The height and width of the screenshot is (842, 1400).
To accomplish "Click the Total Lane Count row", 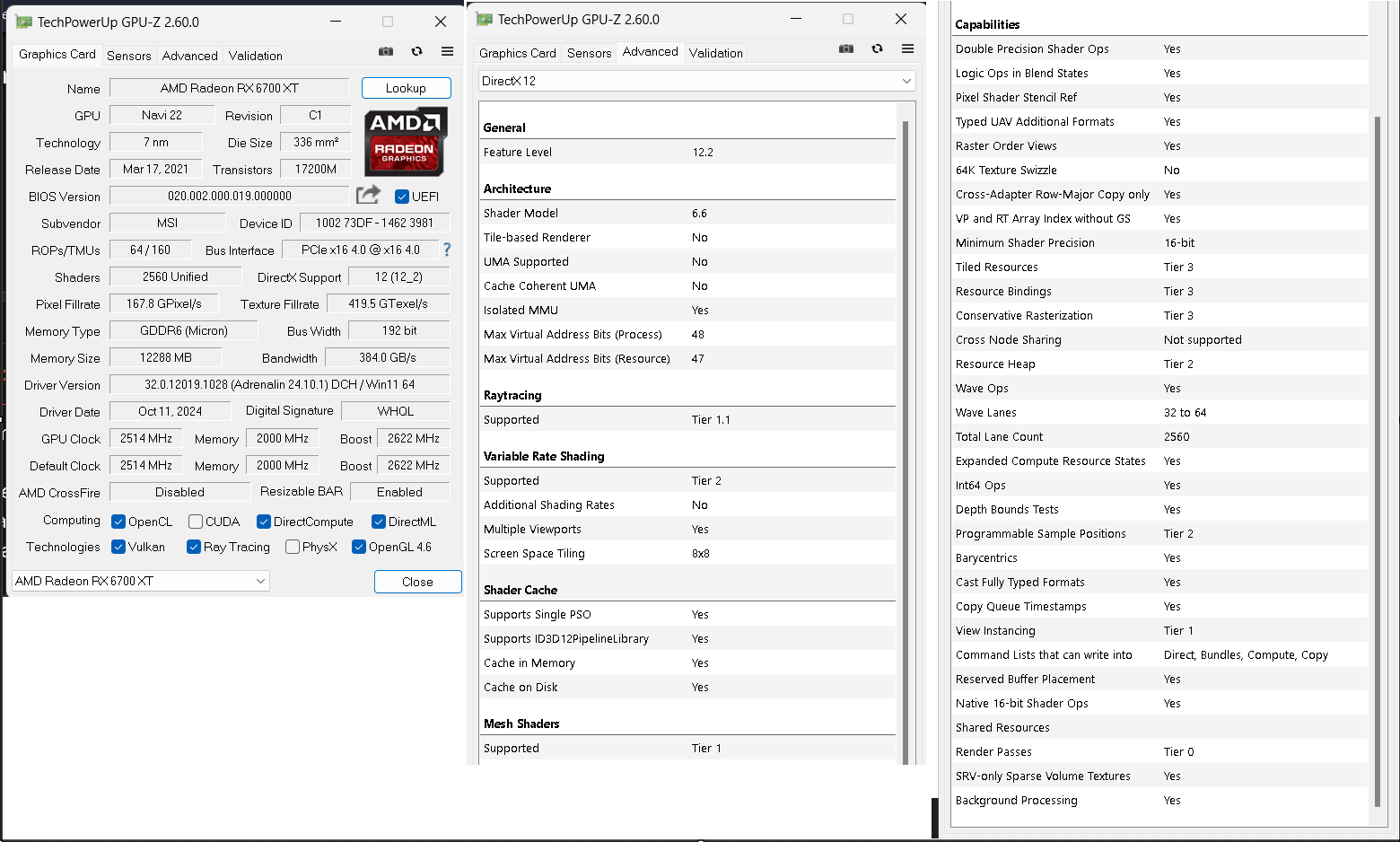I will (1159, 436).
